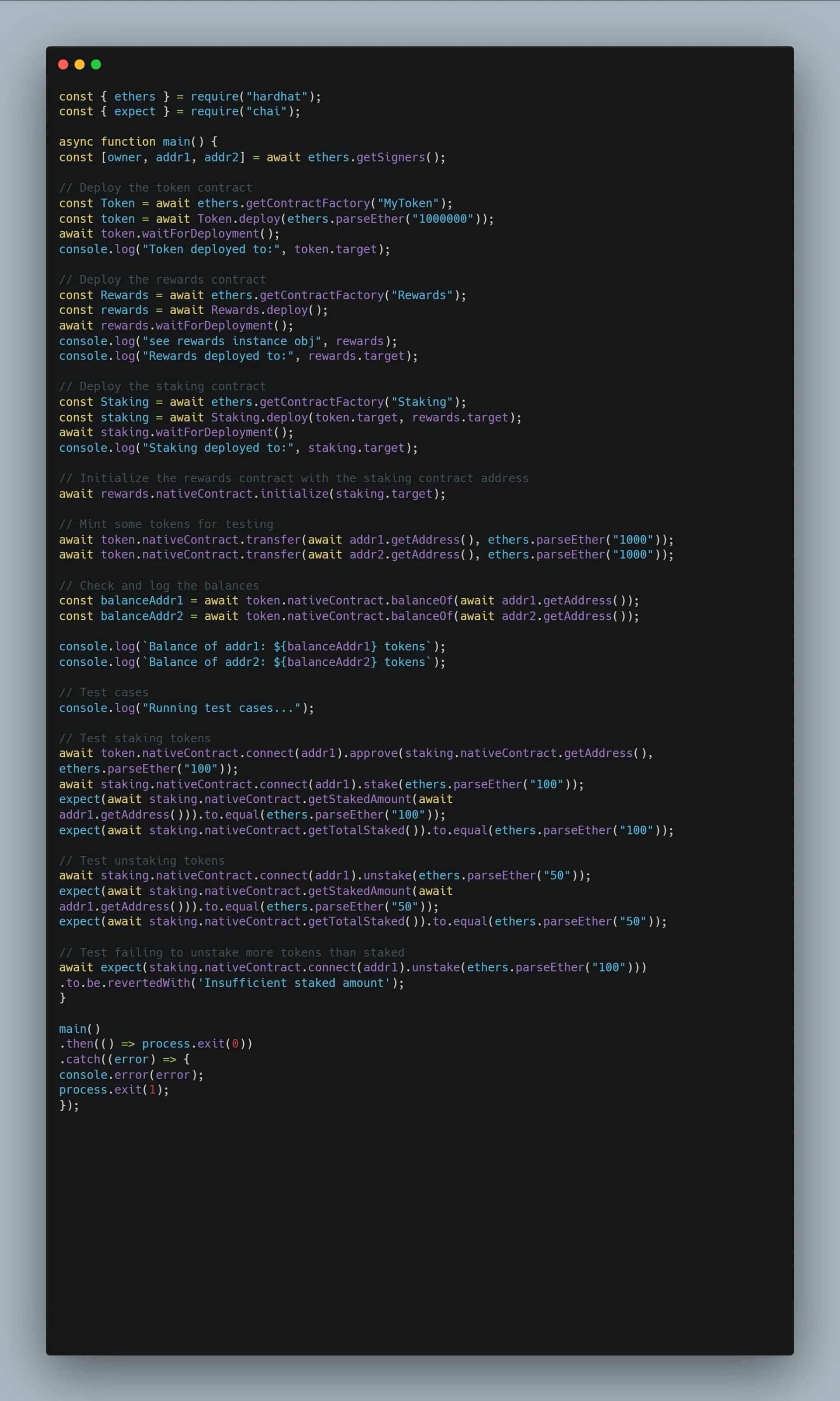Image resolution: width=840 pixels, height=1401 pixels.
Task: Click the "Staking deployed to:" log line
Action: click(x=238, y=448)
